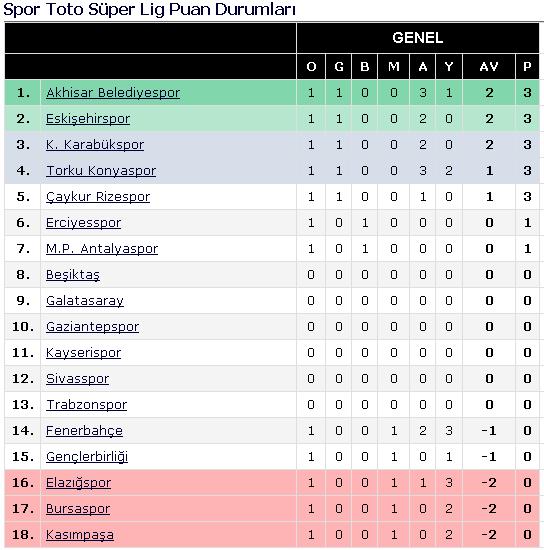Go to the Beşiktaş team page

[73, 275]
